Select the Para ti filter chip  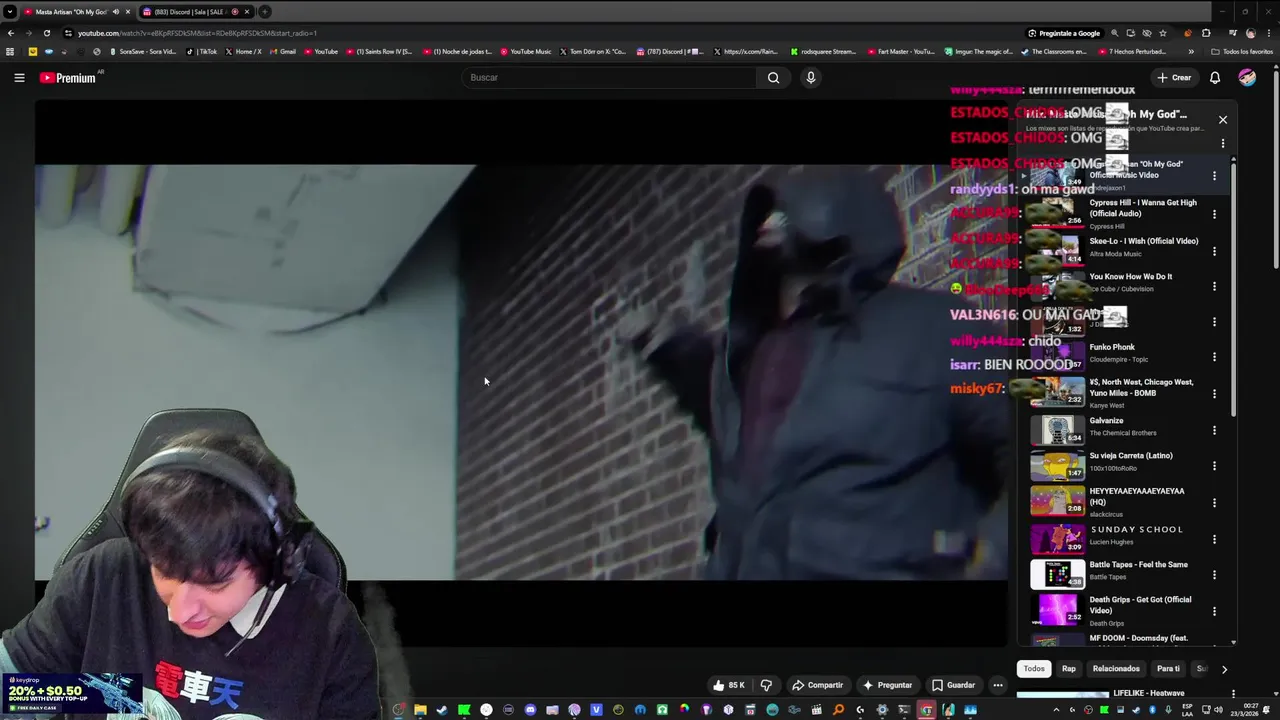pyautogui.click(x=1168, y=669)
